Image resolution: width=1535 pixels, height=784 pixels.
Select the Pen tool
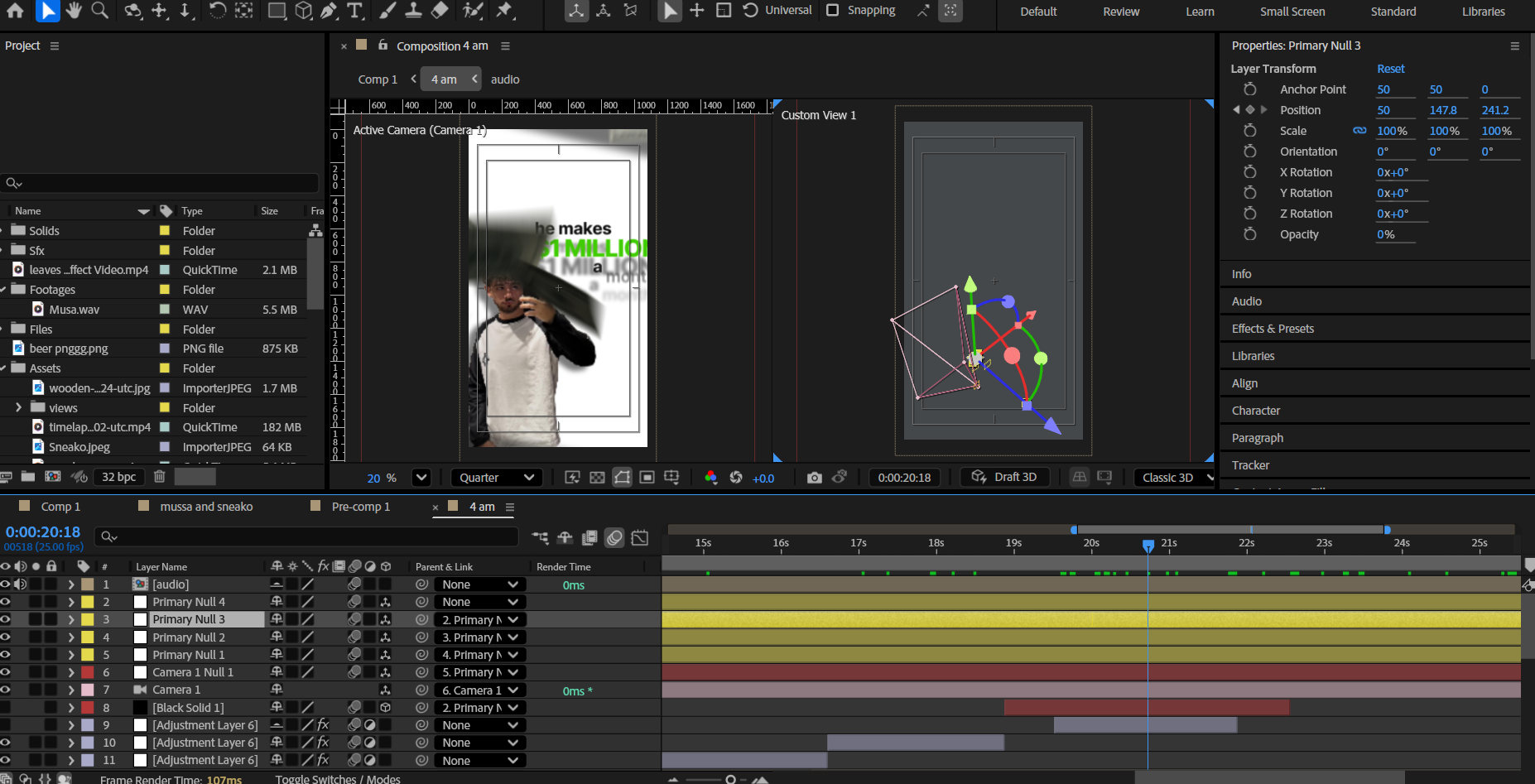pyautogui.click(x=329, y=11)
